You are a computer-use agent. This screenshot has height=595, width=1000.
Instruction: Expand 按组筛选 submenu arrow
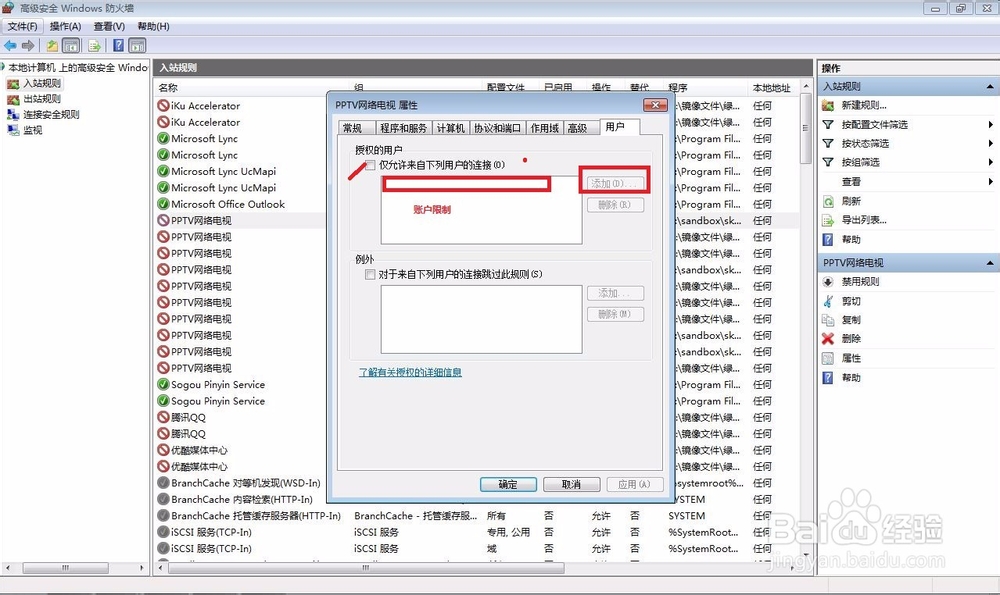click(x=990, y=162)
